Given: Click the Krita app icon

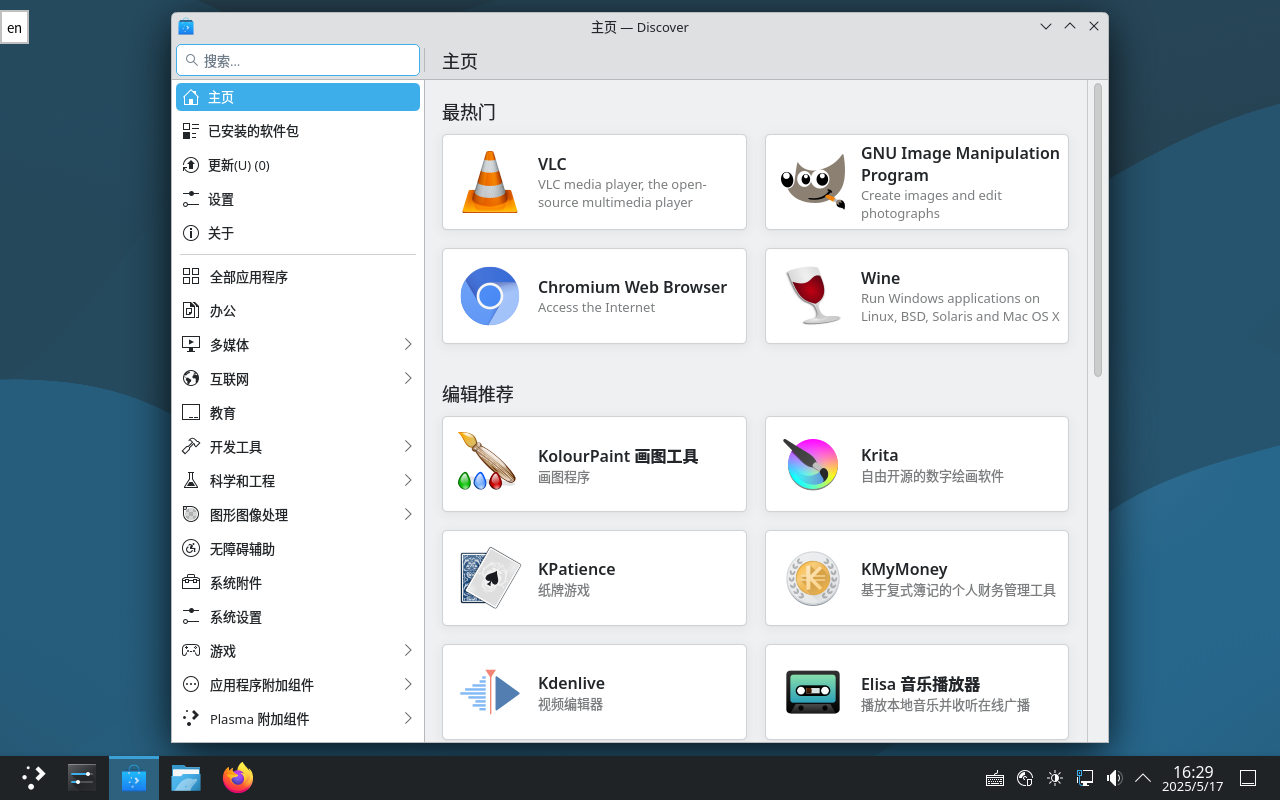Looking at the screenshot, I should (812, 464).
